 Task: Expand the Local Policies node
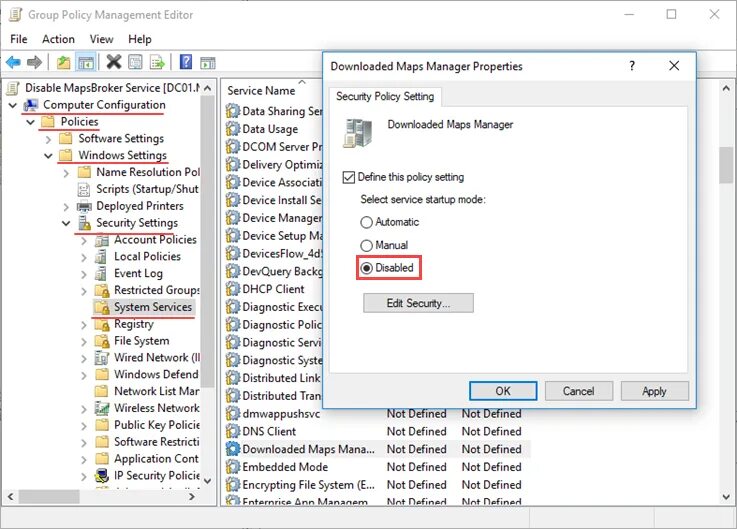pyautogui.click(x=84, y=257)
